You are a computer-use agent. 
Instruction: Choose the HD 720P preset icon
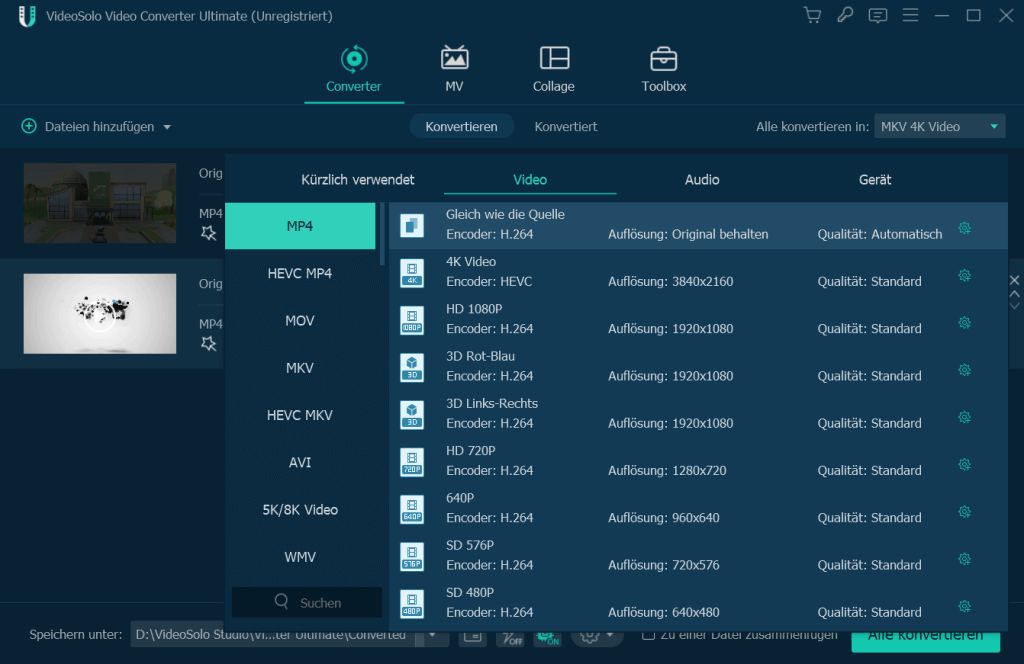point(411,462)
